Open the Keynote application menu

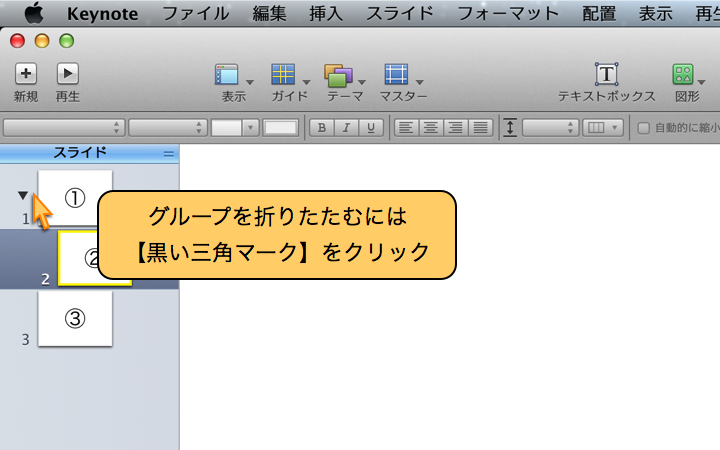(102, 14)
